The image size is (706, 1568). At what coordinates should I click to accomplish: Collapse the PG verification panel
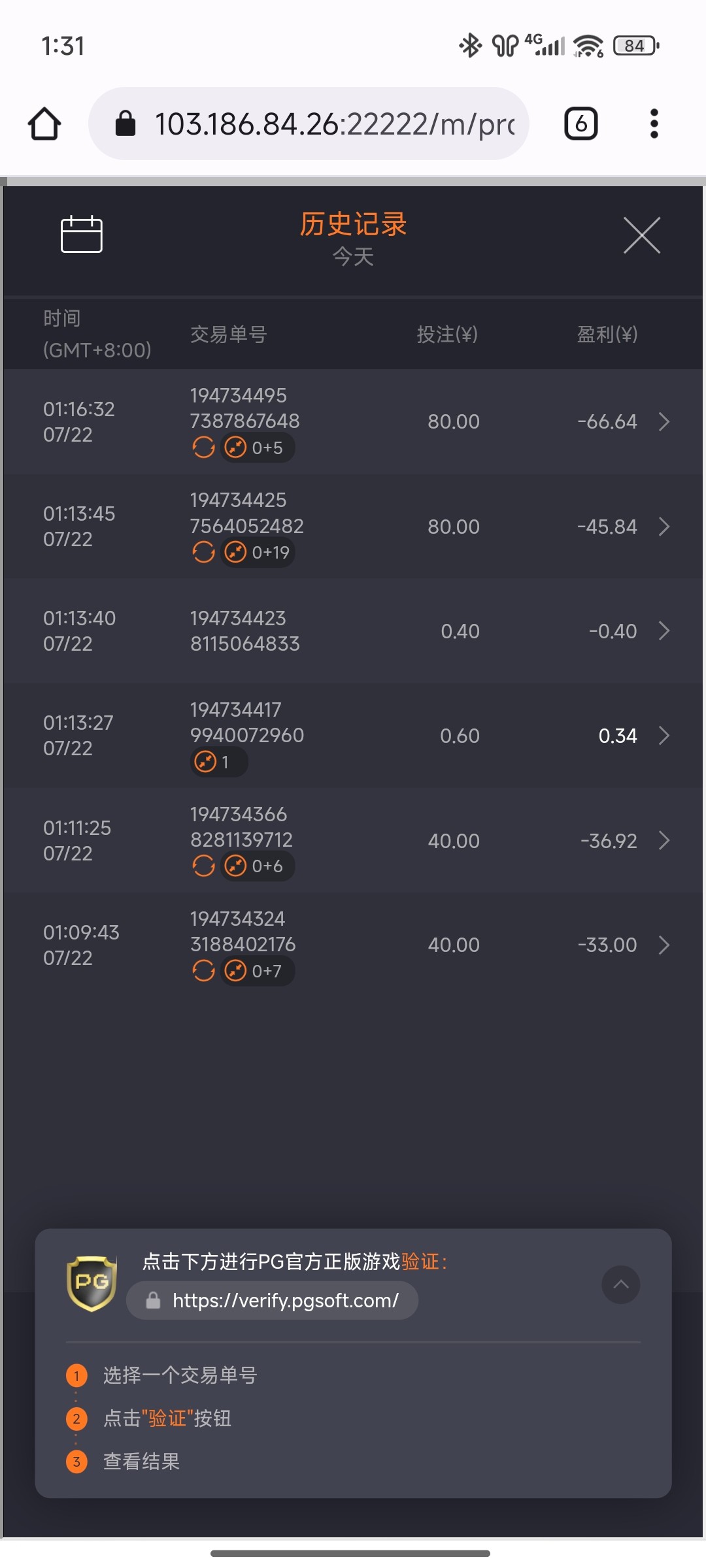pyautogui.click(x=620, y=1284)
